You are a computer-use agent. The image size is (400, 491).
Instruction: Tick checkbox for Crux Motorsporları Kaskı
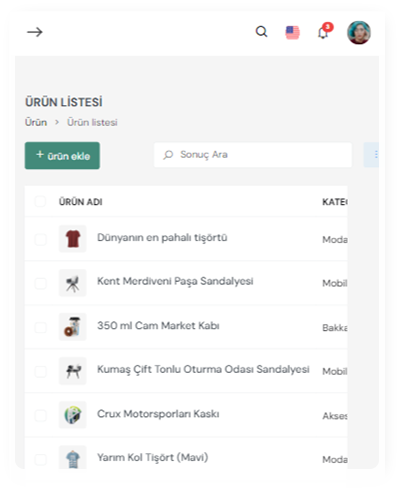tap(40, 415)
